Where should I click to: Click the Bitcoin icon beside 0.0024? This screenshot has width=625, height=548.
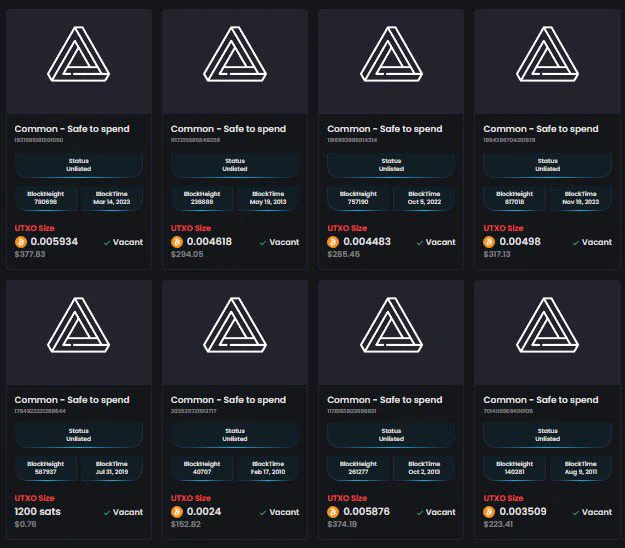coord(177,512)
